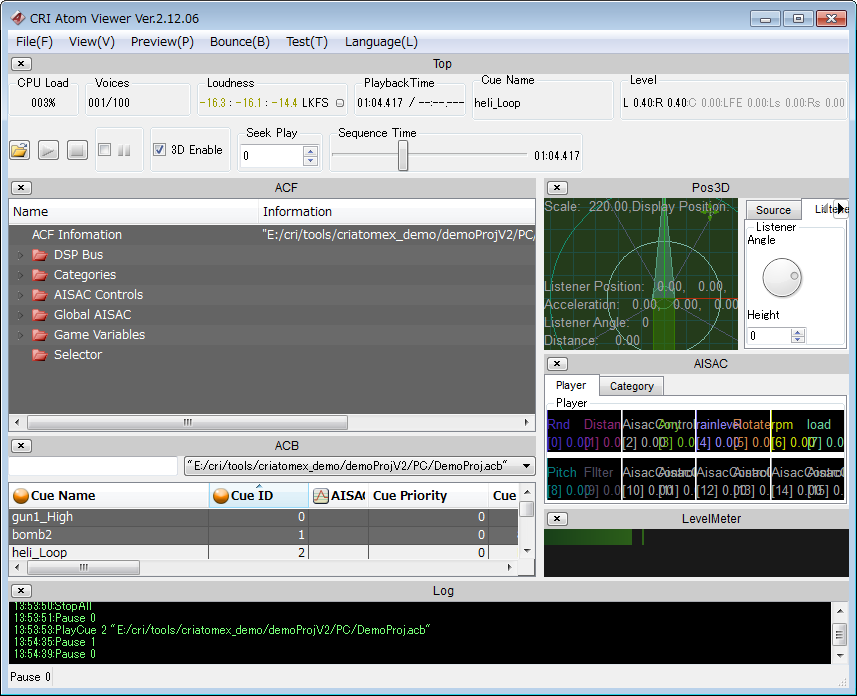The height and width of the screenshot is (696, 857).
Task: Click the Information column header in ACF
Action: 397,212
